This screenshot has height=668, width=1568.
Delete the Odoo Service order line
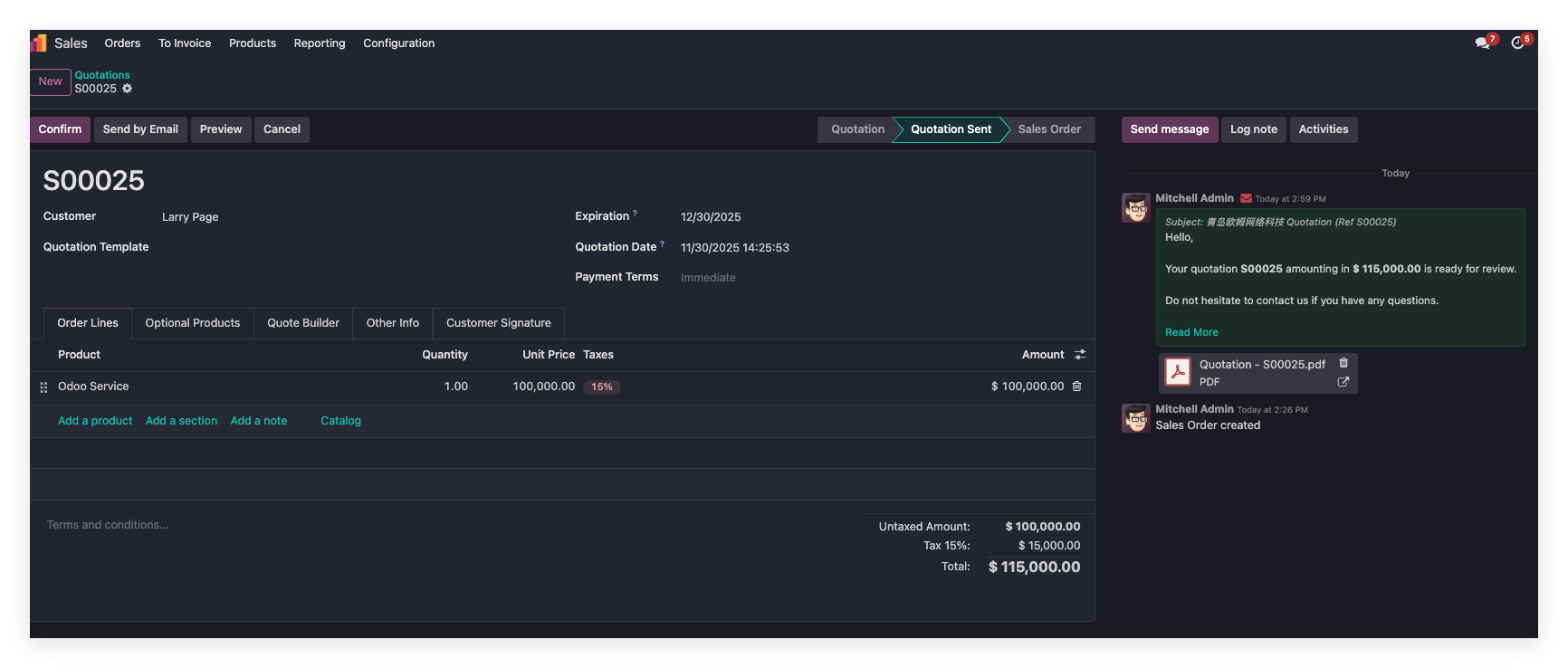click(x=1076, y=386)
